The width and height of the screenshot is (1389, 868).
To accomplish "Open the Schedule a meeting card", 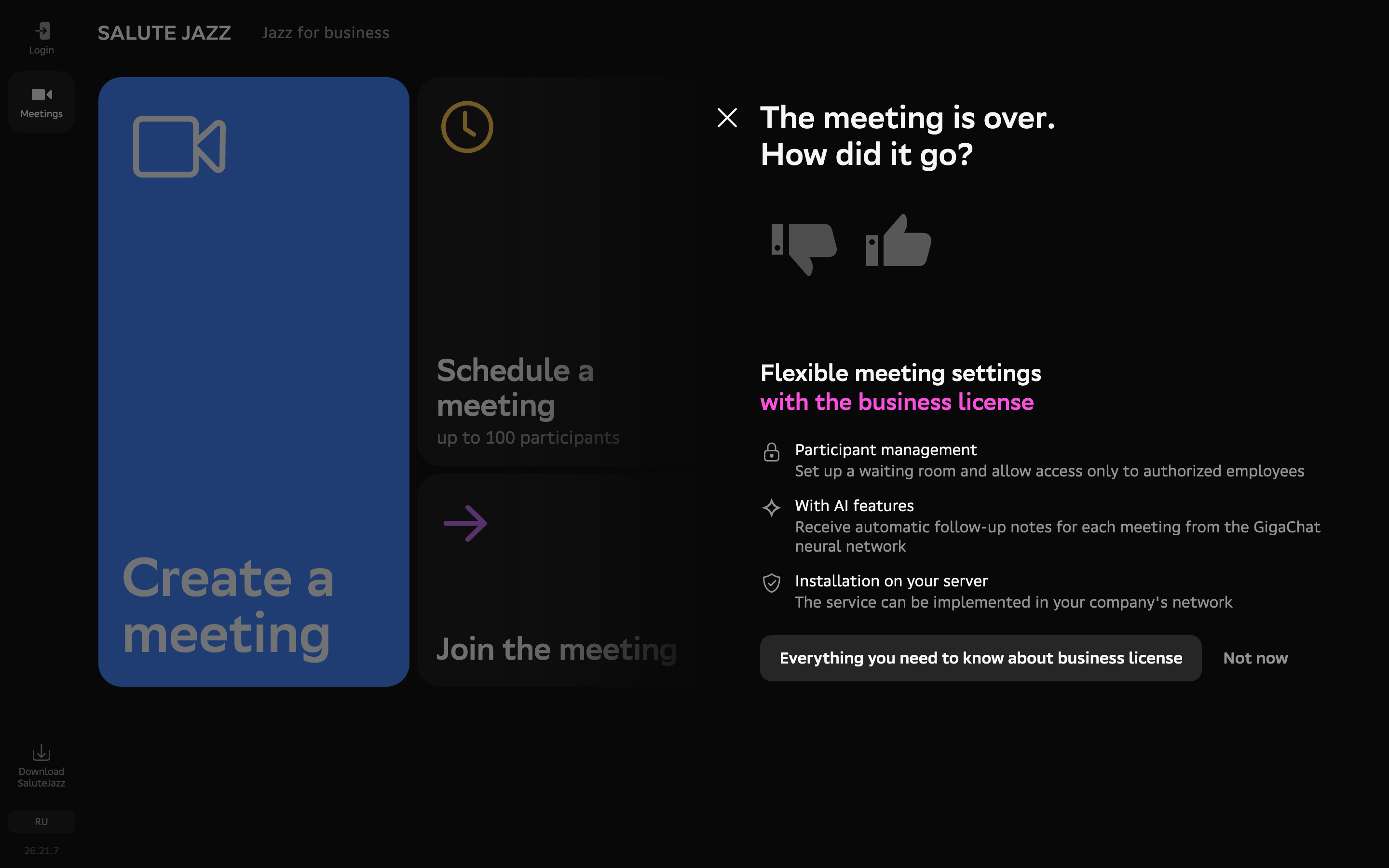I will coord(557,271).
